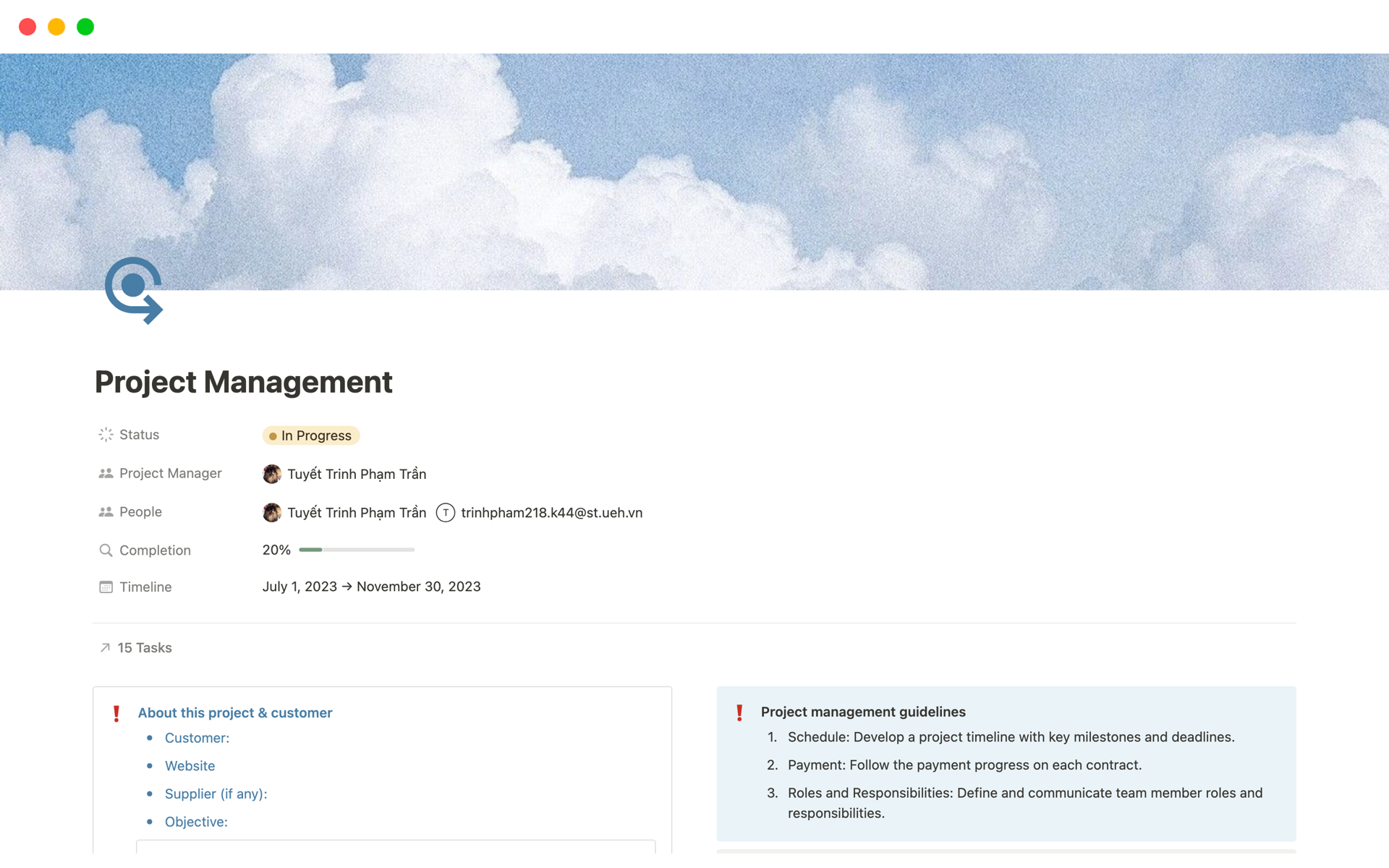The height and width of the screenshot is (868, 1389).
Task: Click the People property icon
Action: pyautogui.click(x=106, y=511)
